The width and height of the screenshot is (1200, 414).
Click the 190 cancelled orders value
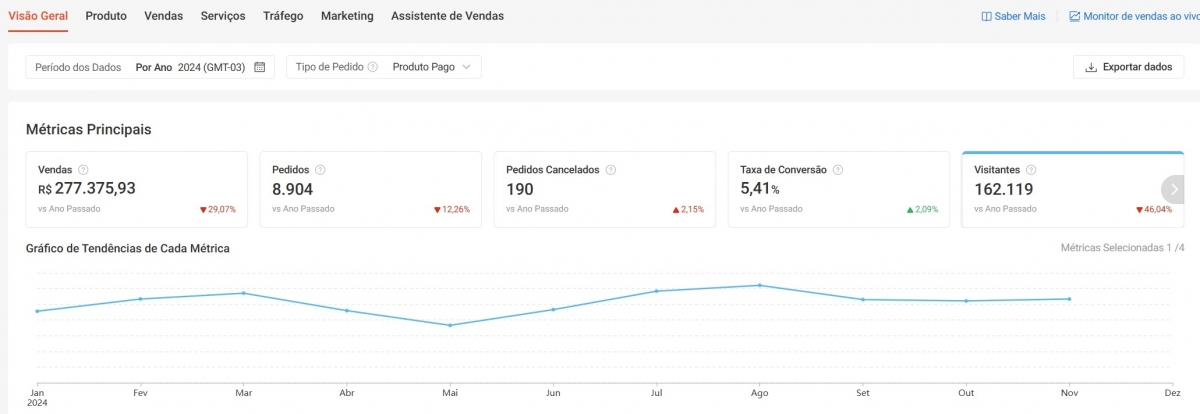520,189
